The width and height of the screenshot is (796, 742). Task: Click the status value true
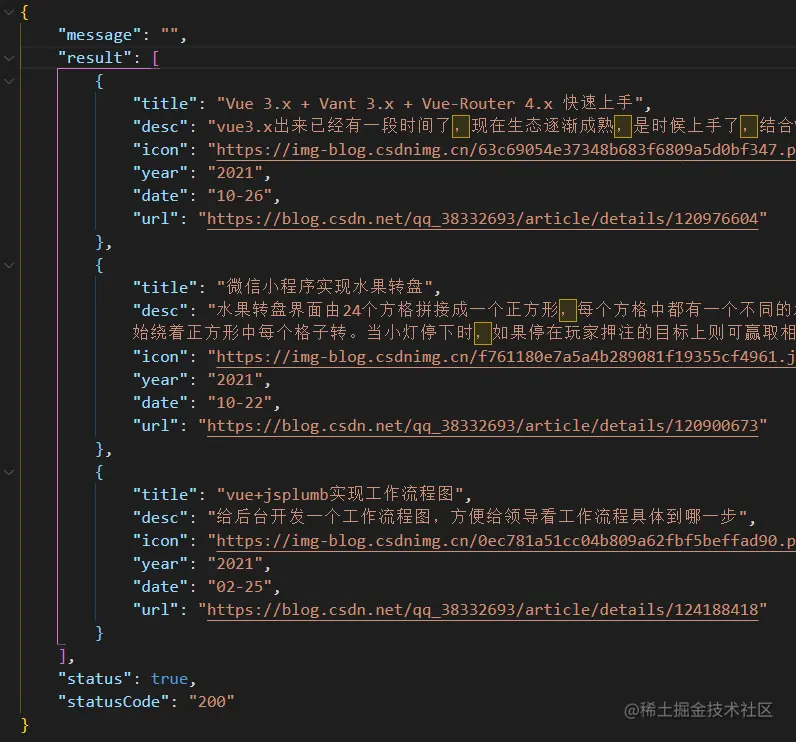pyautogui.click(x=169, y=679)
